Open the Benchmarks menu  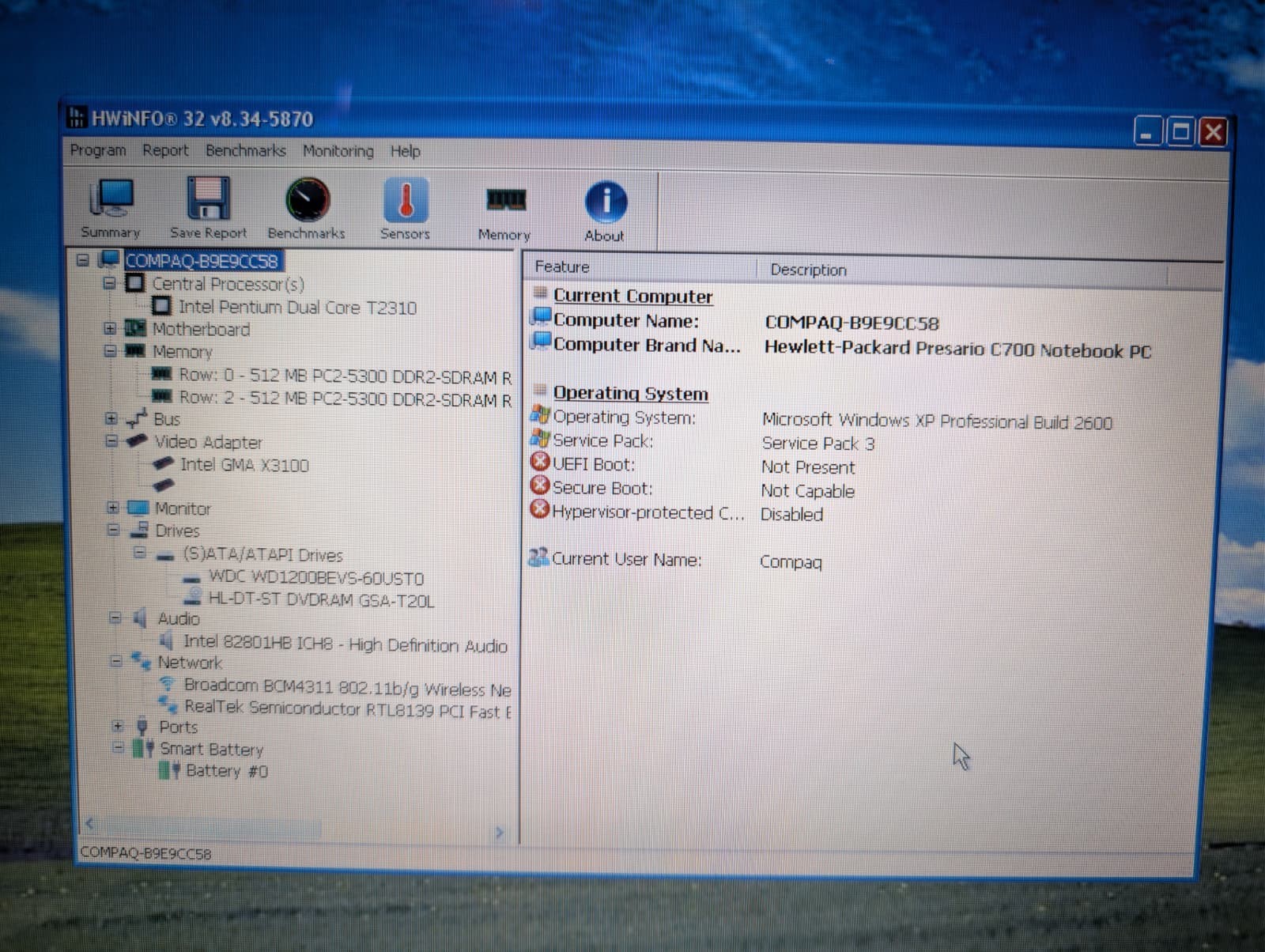click(x=246, y=150)
